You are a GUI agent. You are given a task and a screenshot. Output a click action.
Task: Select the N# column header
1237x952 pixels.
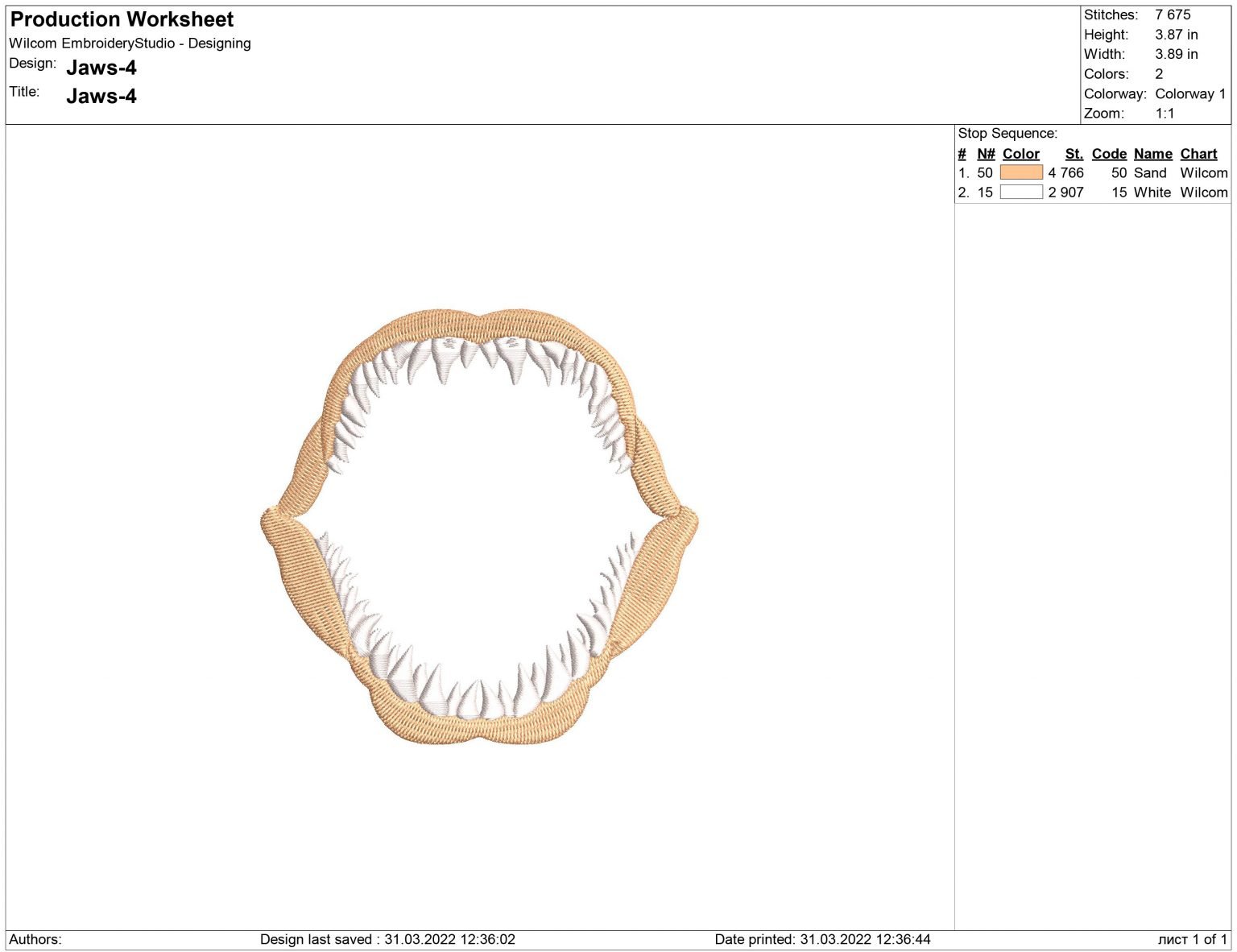click(986, 154)
